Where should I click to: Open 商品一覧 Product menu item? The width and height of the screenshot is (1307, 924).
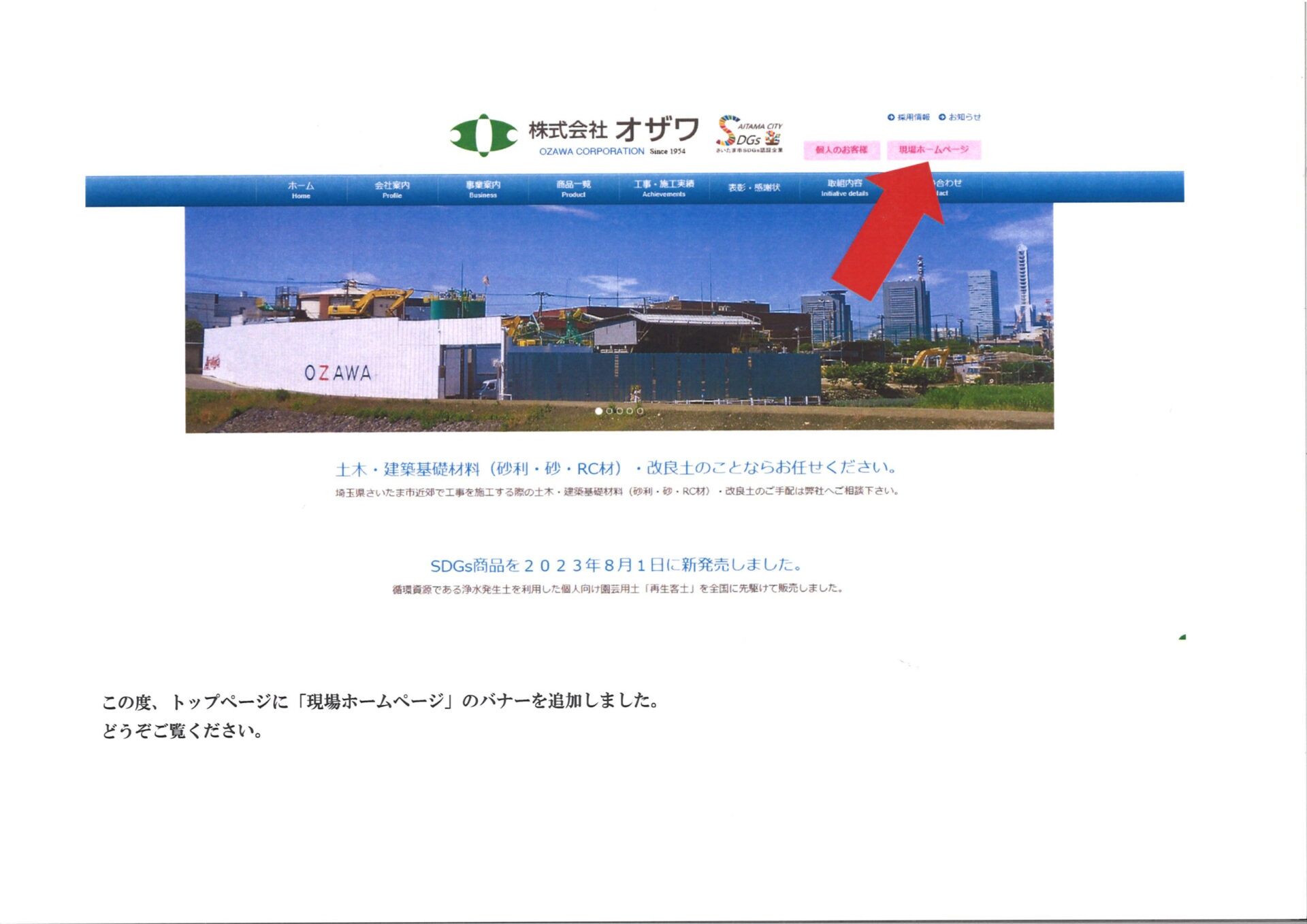[573, 188]
